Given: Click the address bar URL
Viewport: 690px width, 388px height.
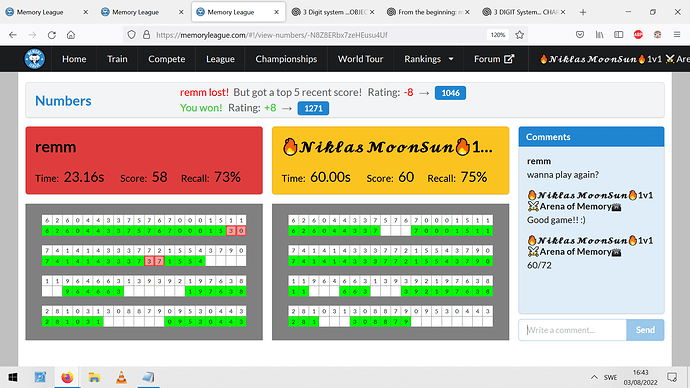Looking at the screenshot, I should [272, 35].
